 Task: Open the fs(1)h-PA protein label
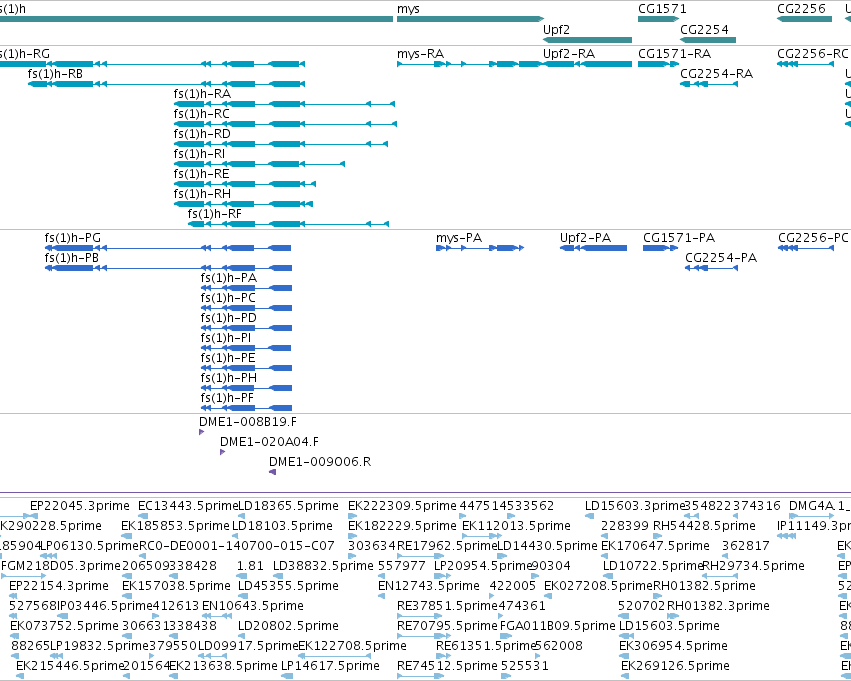(228, 278)
